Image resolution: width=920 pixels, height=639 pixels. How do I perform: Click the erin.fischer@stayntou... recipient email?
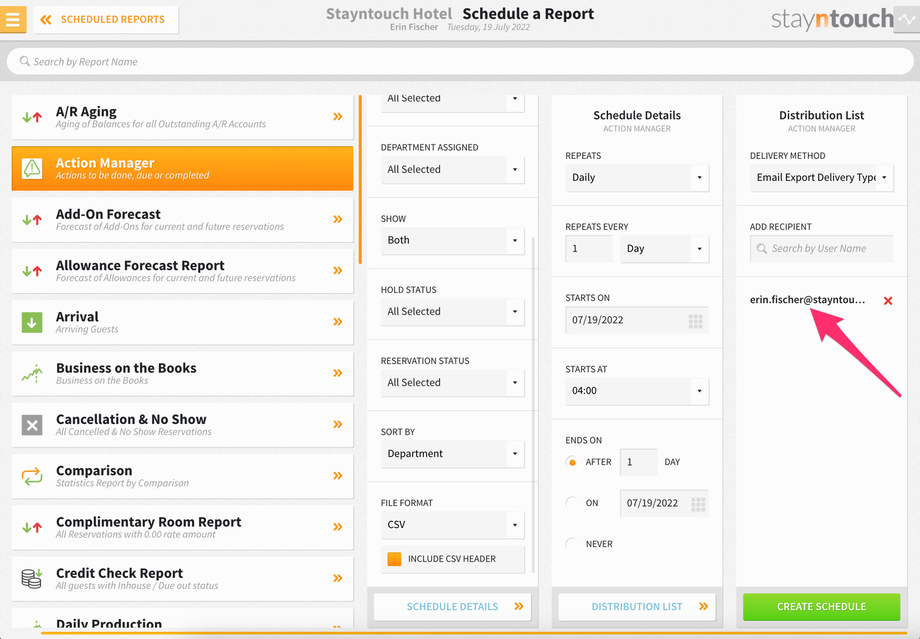coord(807,300)
